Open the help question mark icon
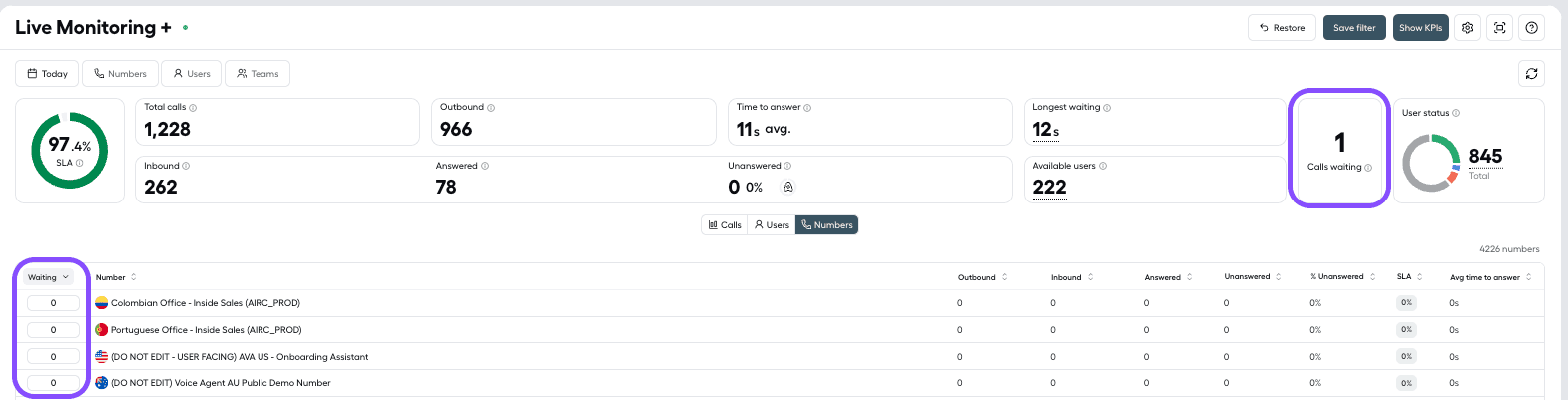The width and height of the screenshot is (1568, 400). (1531, 28)
